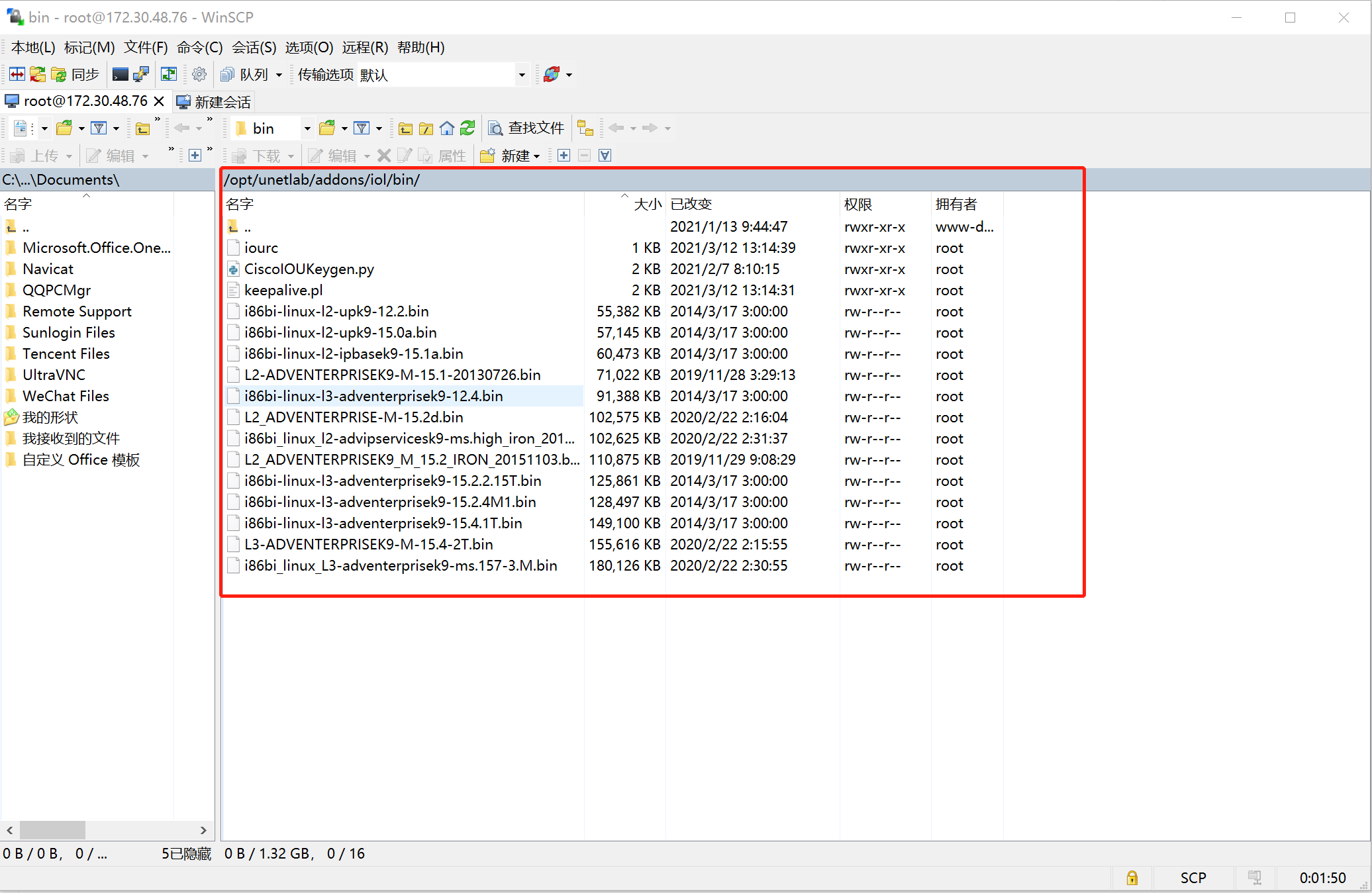Viewport: 1372px width, 893px height.
Task: Open the 文件(F) menu
Action: (x=146, y=47)
